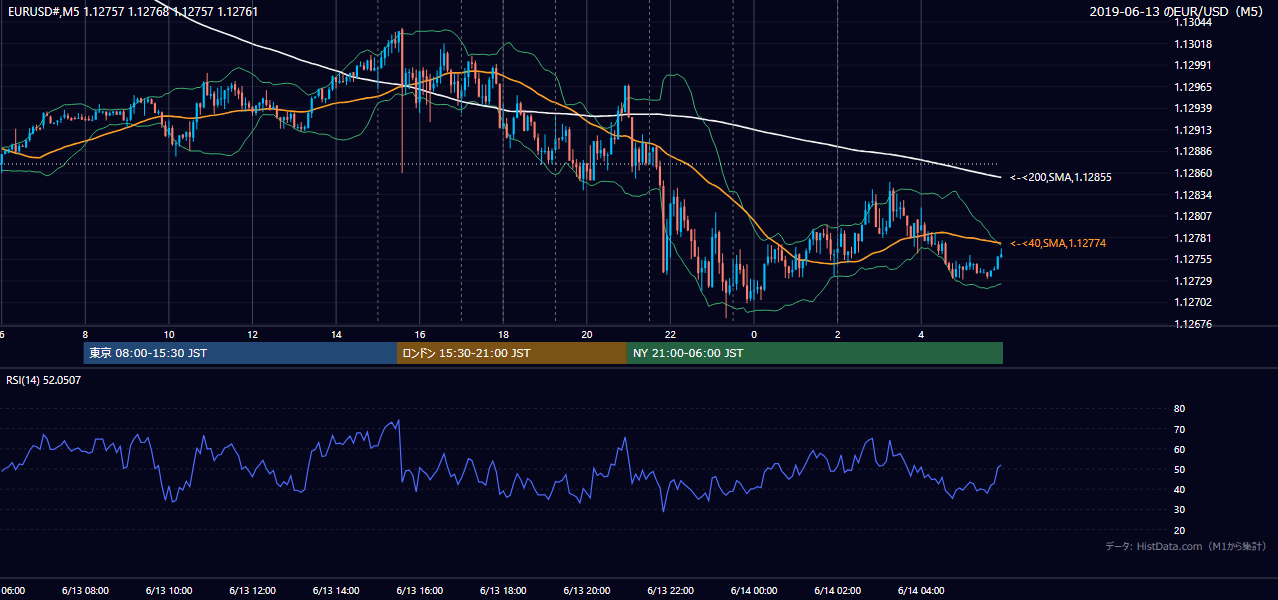Click price axis value 1.12676
The width and height of the screenshot is (1278, 600).
[1193, 324]
